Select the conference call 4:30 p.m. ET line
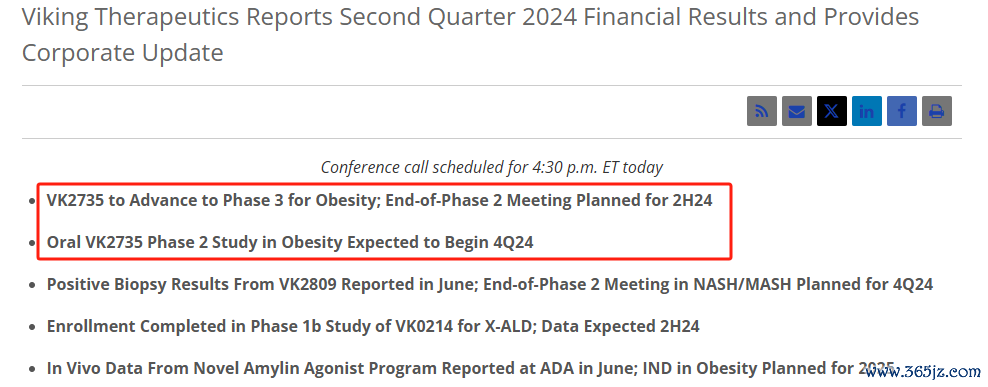 [491, 168]
